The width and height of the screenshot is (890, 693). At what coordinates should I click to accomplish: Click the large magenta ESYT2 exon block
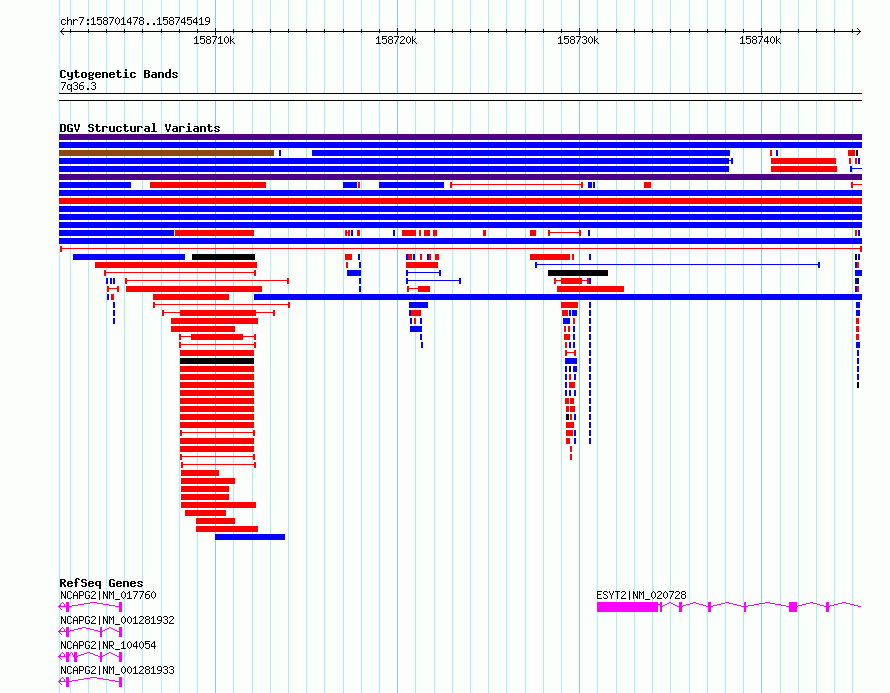click(627, 607)
